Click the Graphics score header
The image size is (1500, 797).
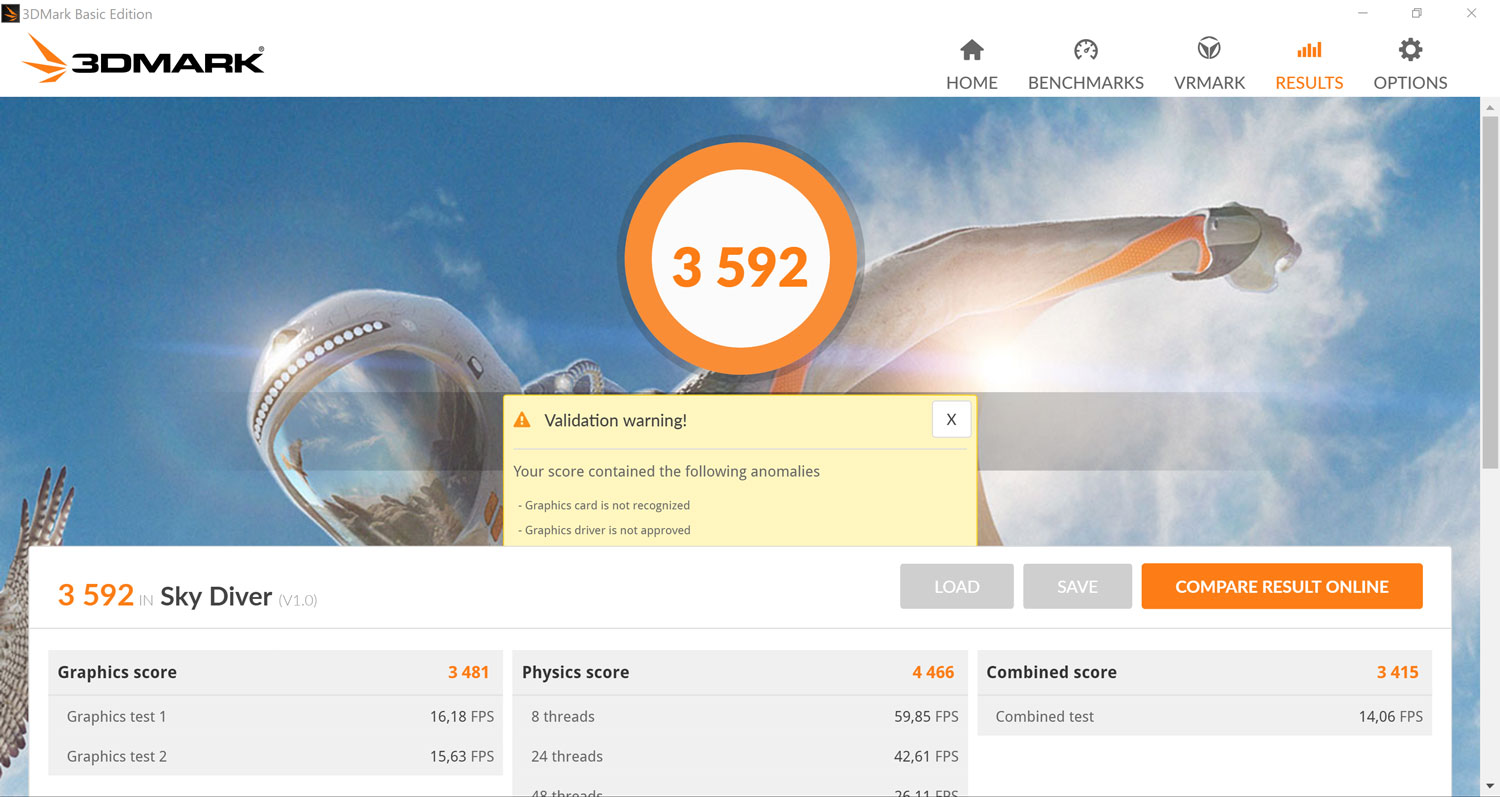[275, 672]
